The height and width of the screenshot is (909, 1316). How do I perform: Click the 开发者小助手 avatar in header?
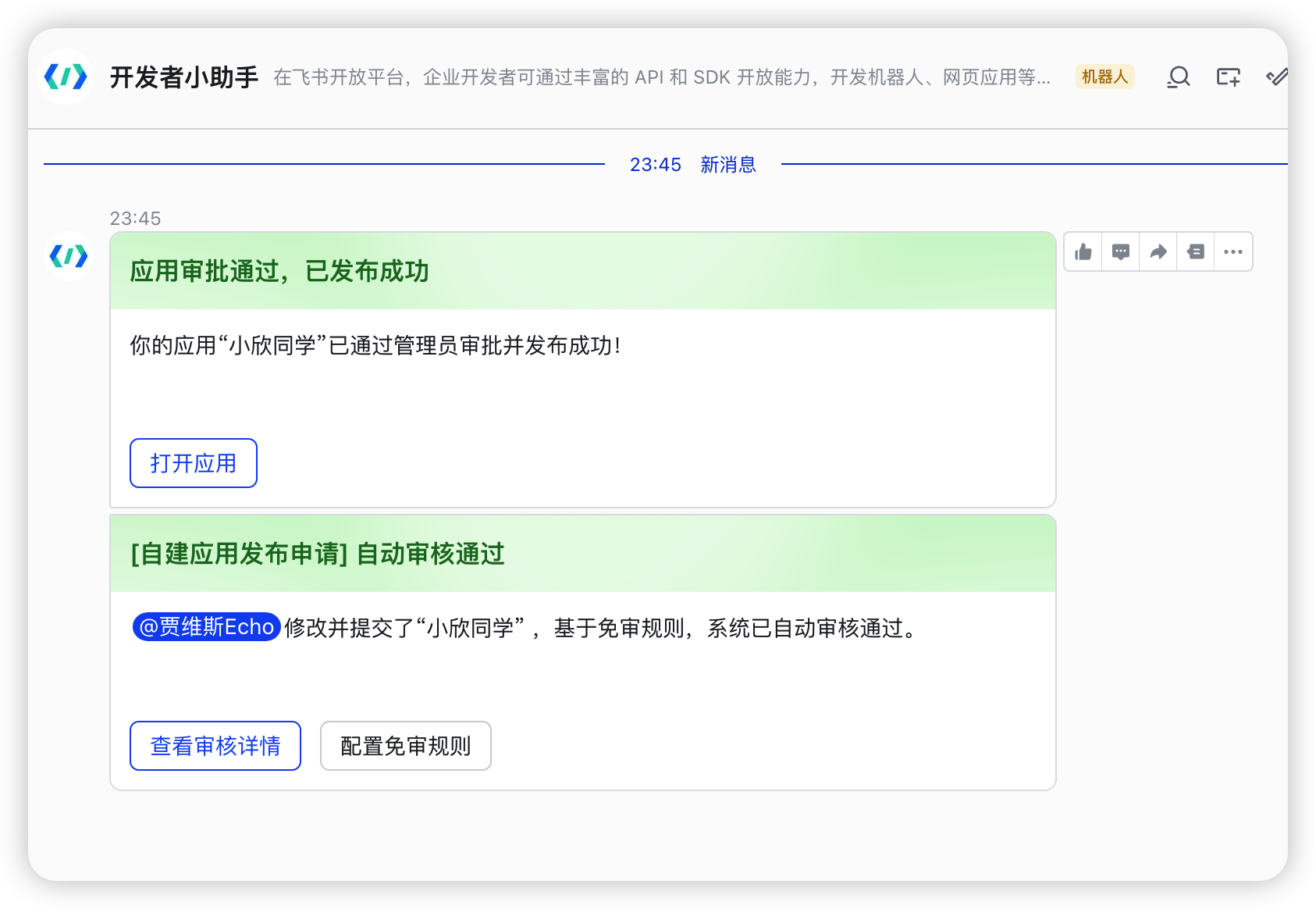coord(66,77)
